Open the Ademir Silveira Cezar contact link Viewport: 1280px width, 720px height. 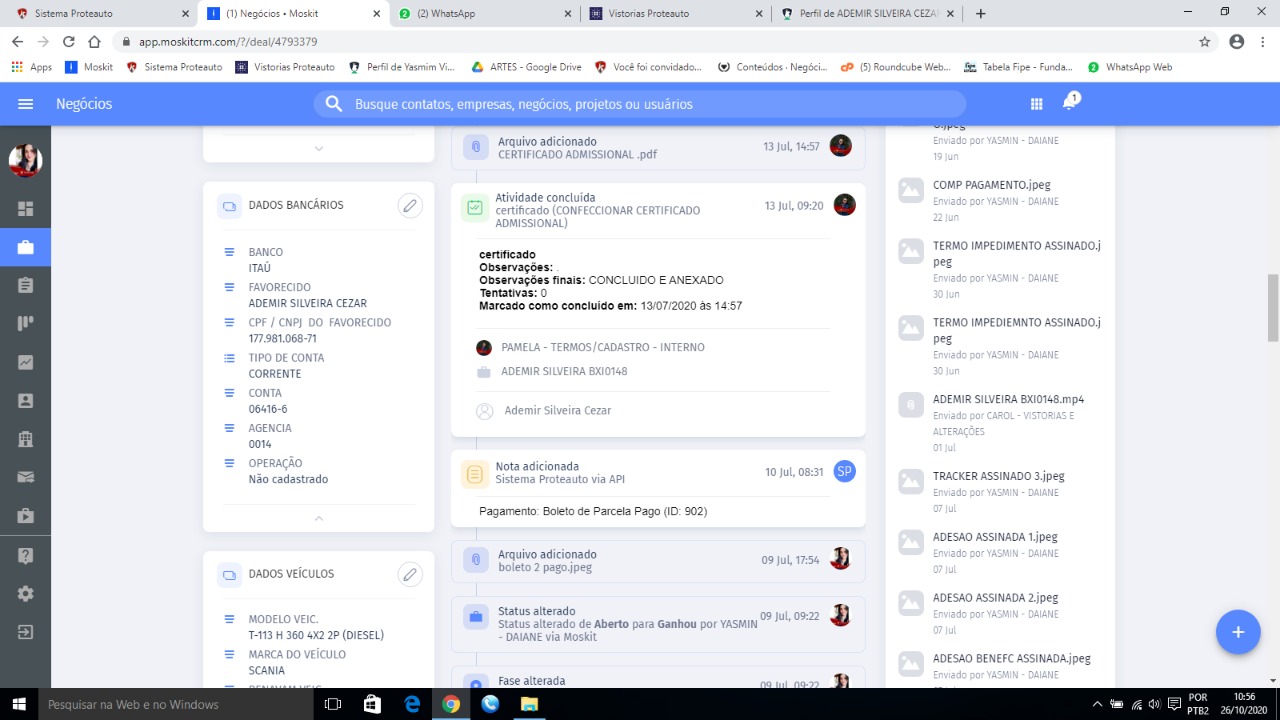coord(557,411)
